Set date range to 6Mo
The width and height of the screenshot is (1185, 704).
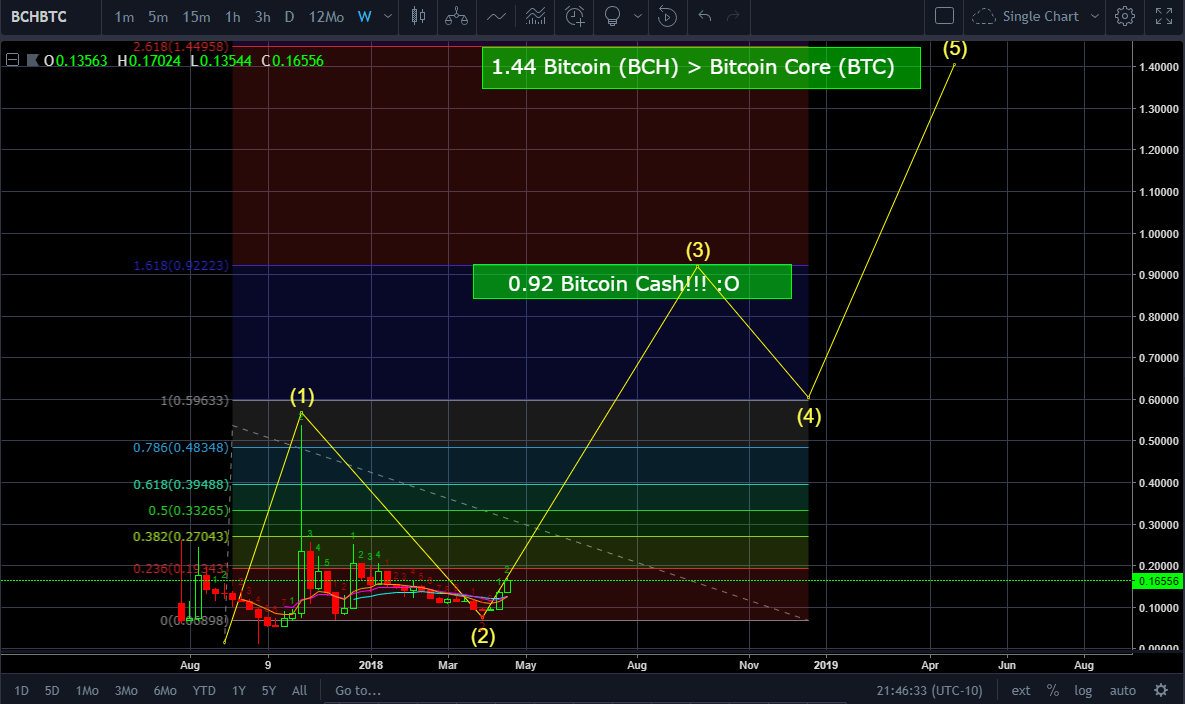point(165,690)
